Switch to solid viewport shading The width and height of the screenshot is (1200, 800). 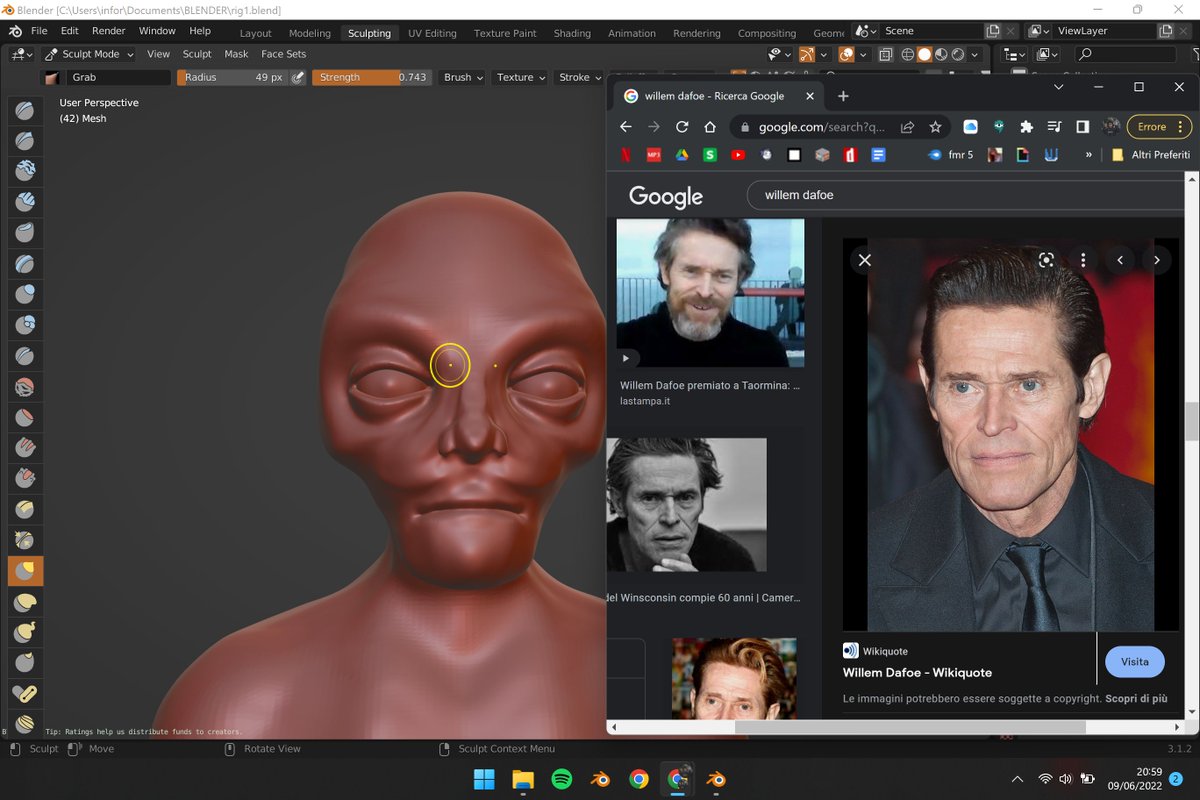925,54
